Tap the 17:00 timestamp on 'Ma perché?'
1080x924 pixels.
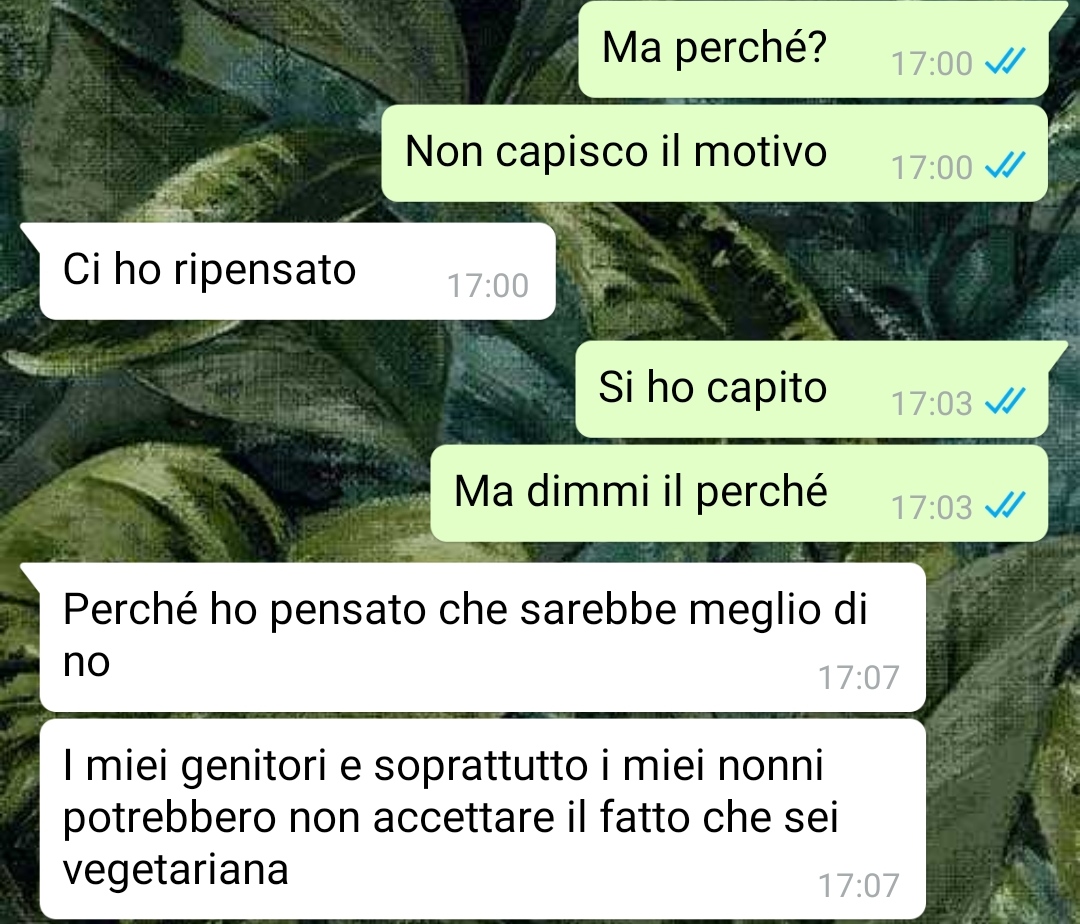(931, 63)
